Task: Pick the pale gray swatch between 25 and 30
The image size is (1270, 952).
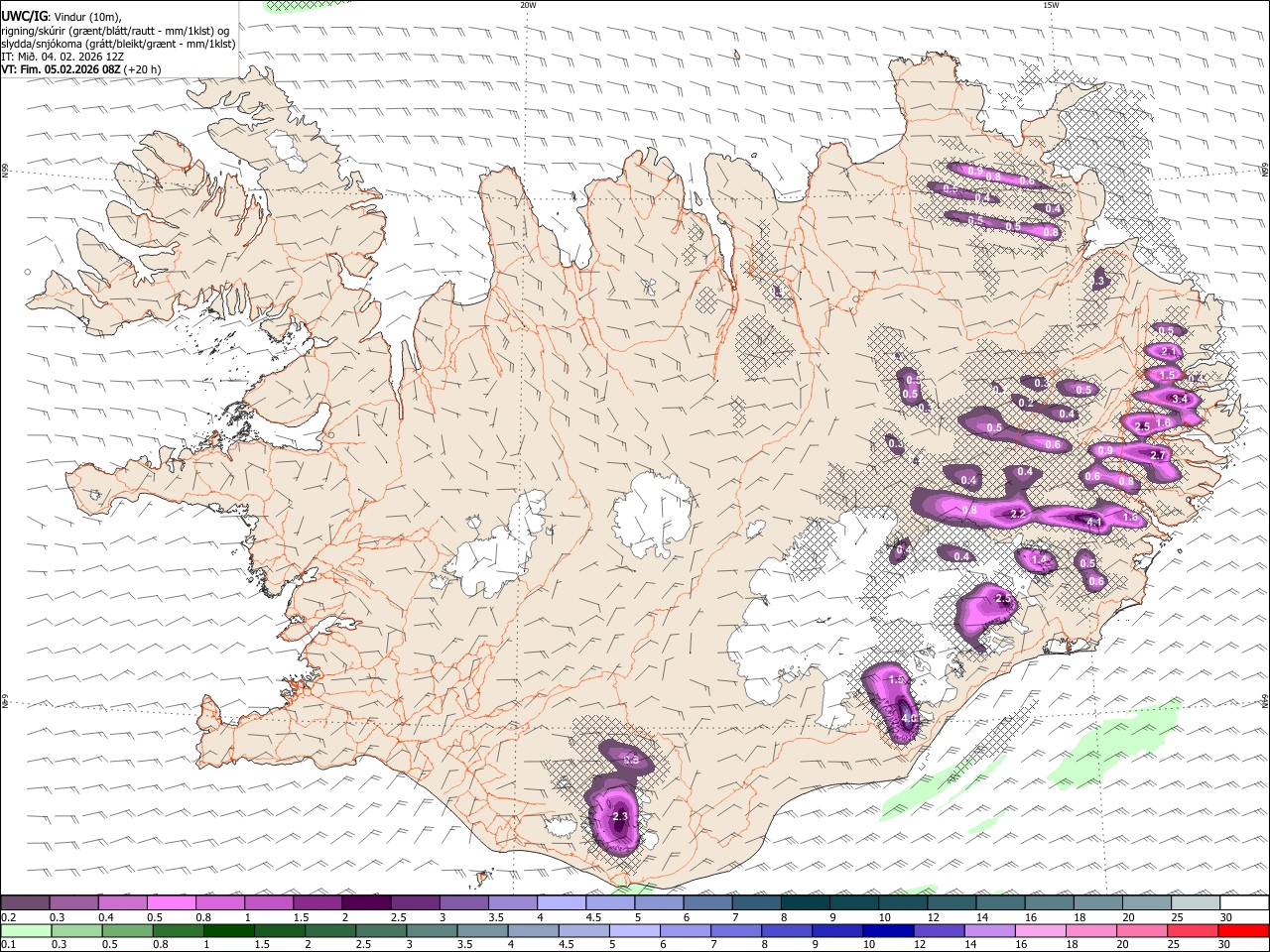Action: click(x=1196, y=903)
